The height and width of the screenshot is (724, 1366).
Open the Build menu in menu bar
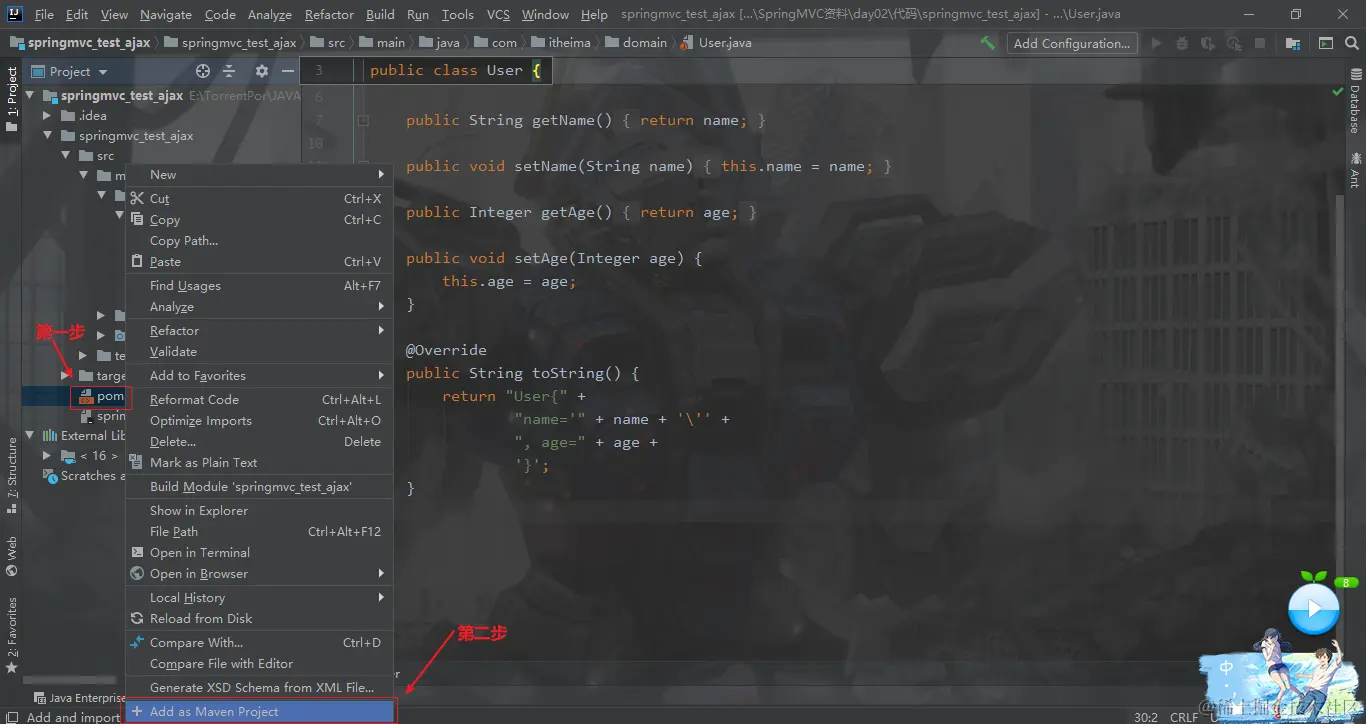[x=380, y=14]
